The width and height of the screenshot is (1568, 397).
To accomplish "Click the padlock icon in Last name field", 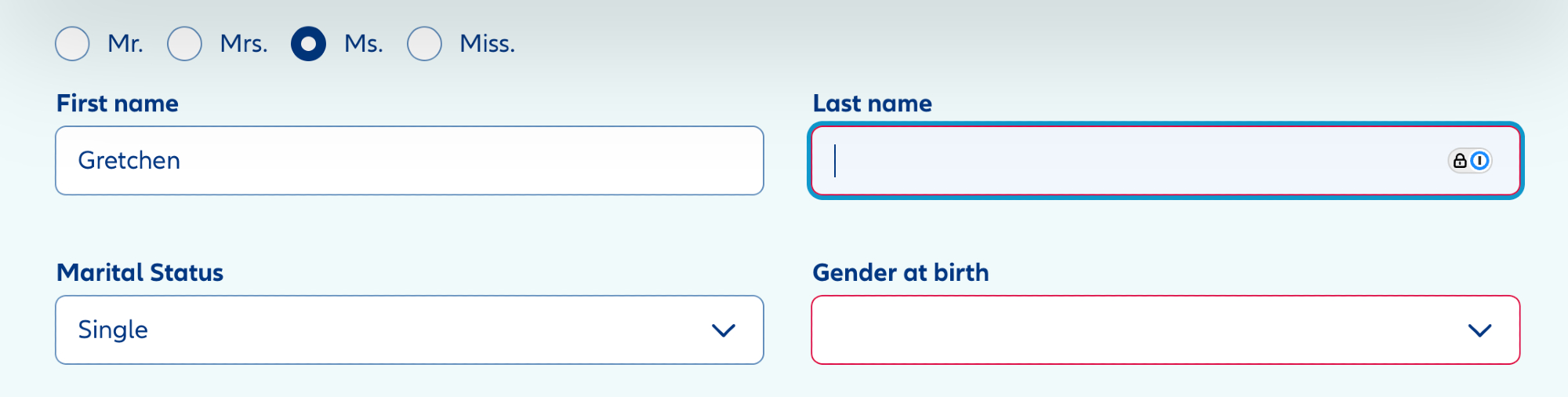I will click(1460, 161).
